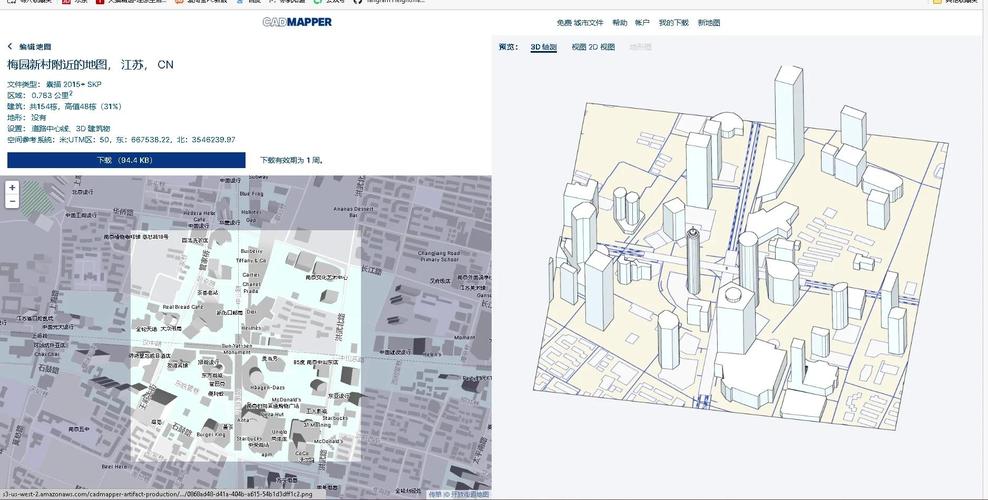Image resolution: width=988 pixels, height=500 pixels.
Task: Click the Tiffany & Co label on map
Action: 252,260
